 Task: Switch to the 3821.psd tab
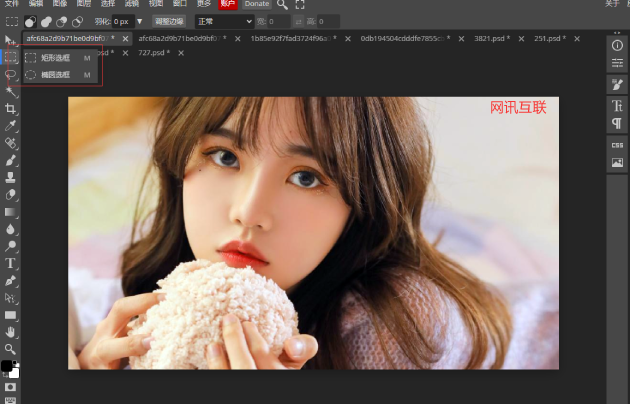pyautogui.click(x=492, y=38)
